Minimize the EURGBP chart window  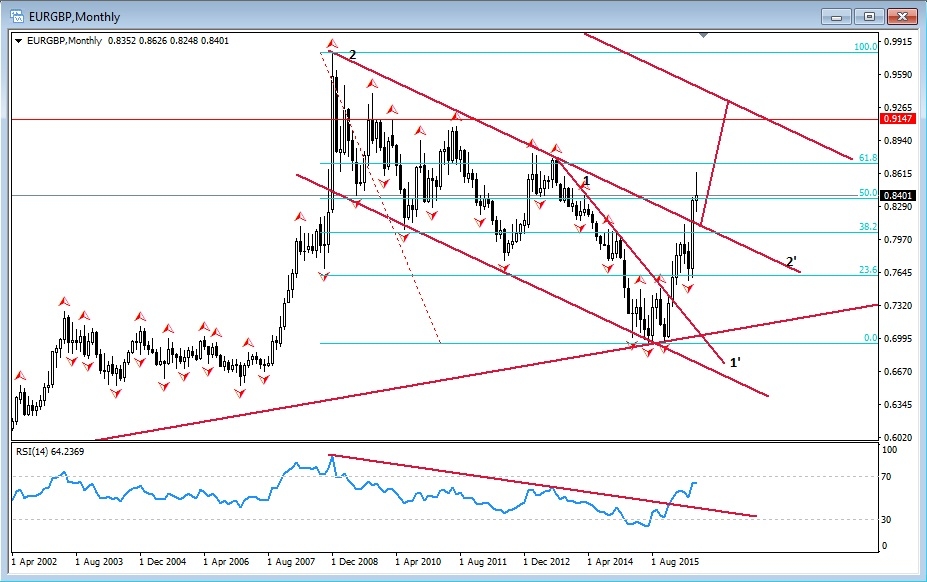tap(836, 16)
